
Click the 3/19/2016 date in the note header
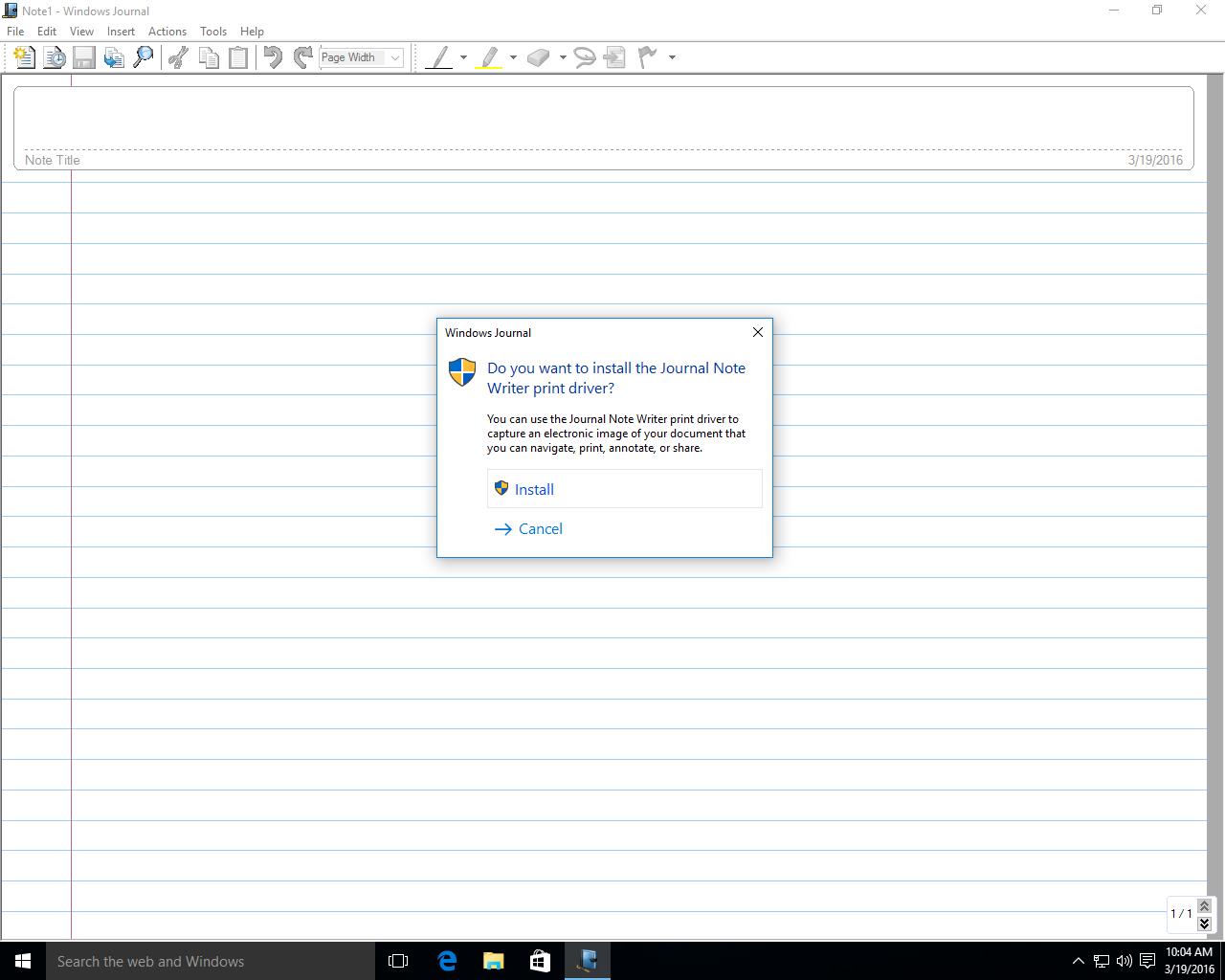[x=1155, y=160]
